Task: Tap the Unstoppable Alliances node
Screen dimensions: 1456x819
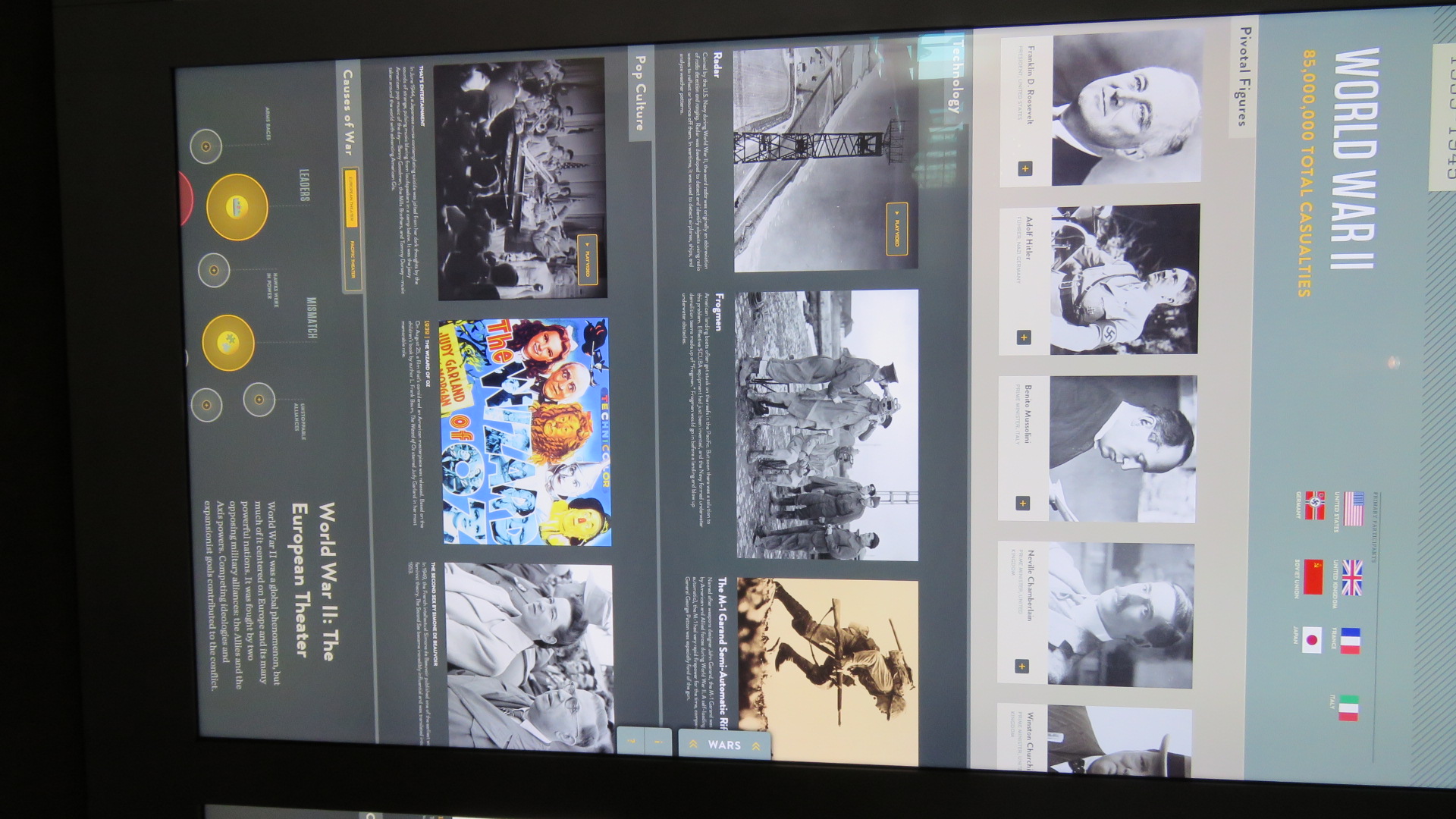Action: [259, 400]
